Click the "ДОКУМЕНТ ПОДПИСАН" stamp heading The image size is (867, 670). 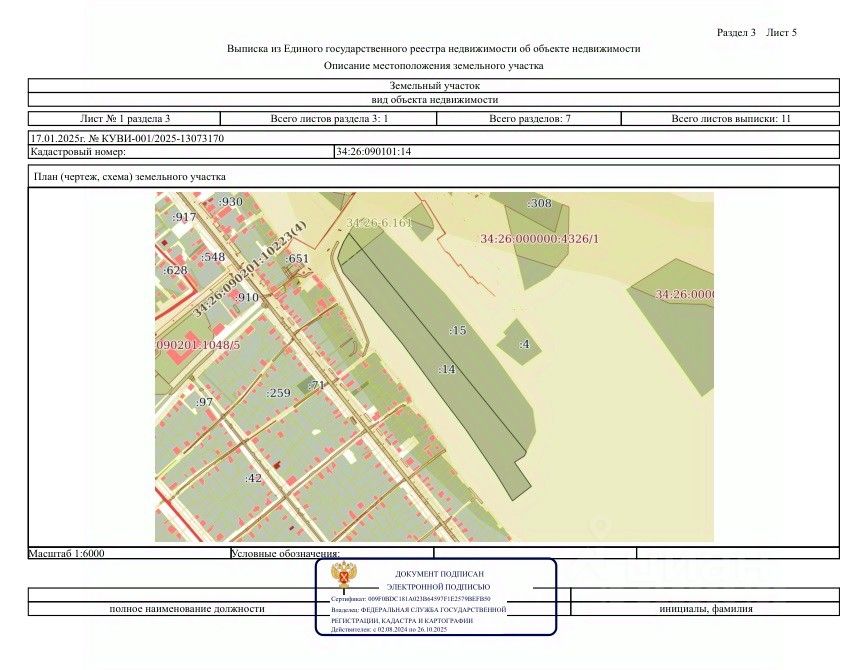click(x=439, y=574)
